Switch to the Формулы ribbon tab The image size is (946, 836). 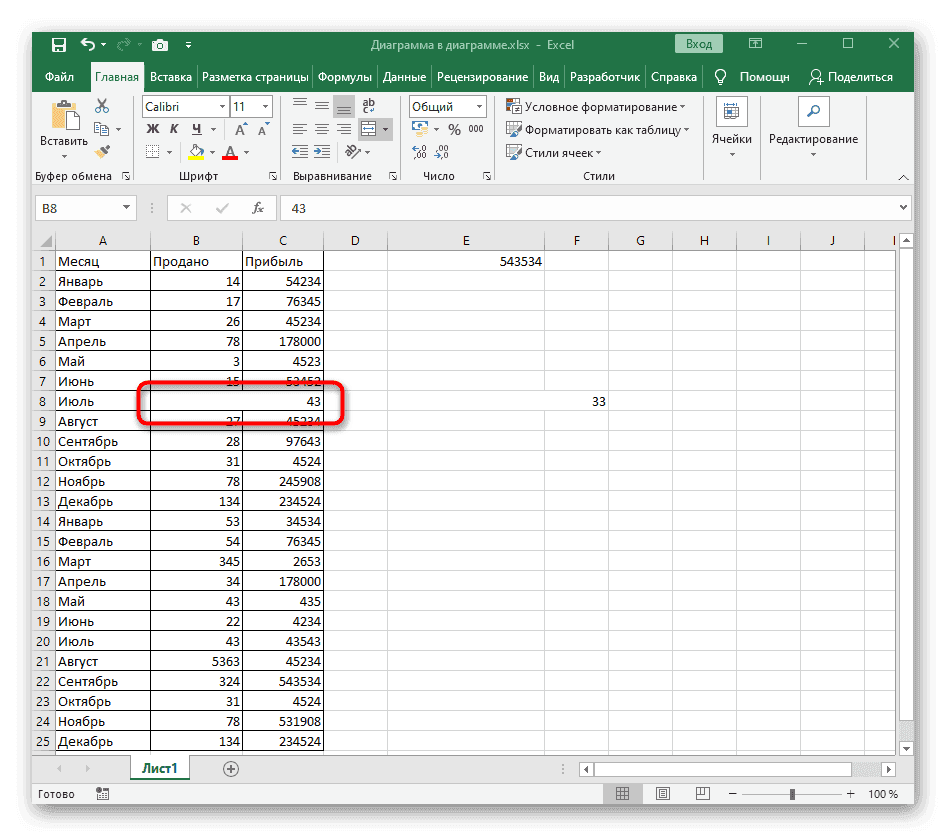click(x=345, y=77)
